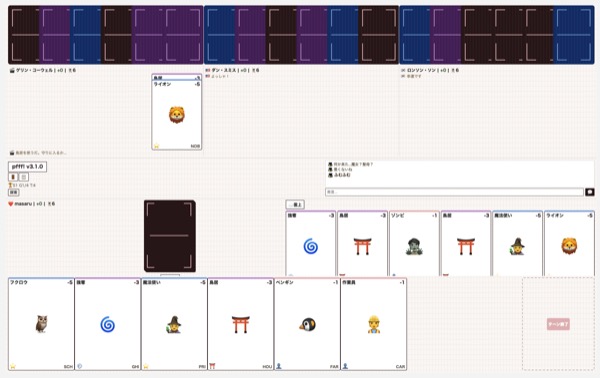Click the ゲリン・コーウェル player name label

(43, 70)
